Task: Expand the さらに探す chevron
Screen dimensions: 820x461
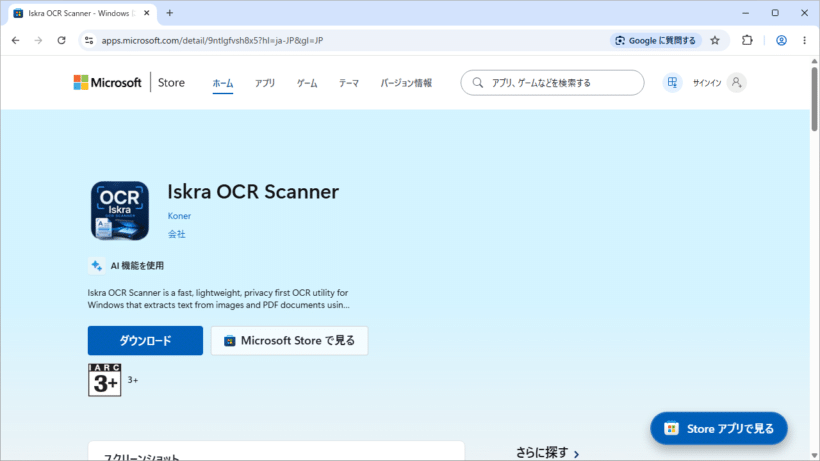Action: [x=576, y=454]
